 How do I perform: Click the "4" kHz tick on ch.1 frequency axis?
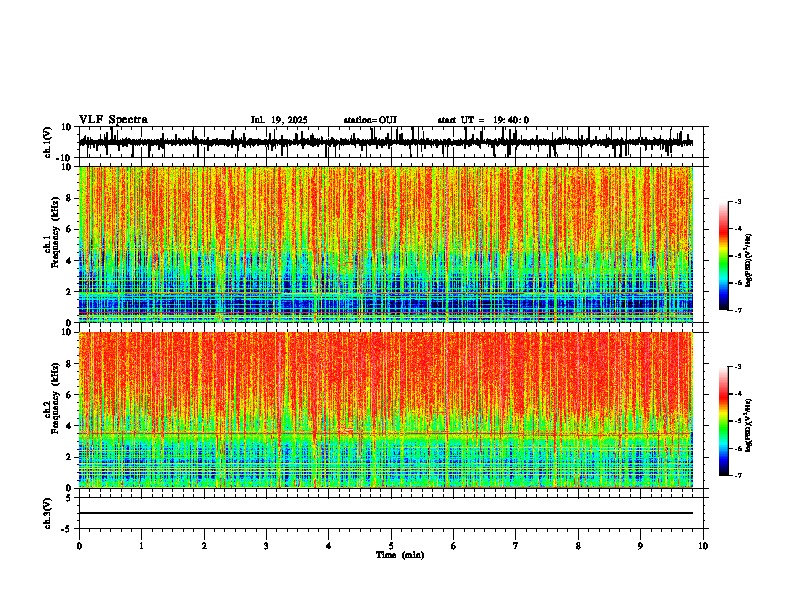pos(70,261)
